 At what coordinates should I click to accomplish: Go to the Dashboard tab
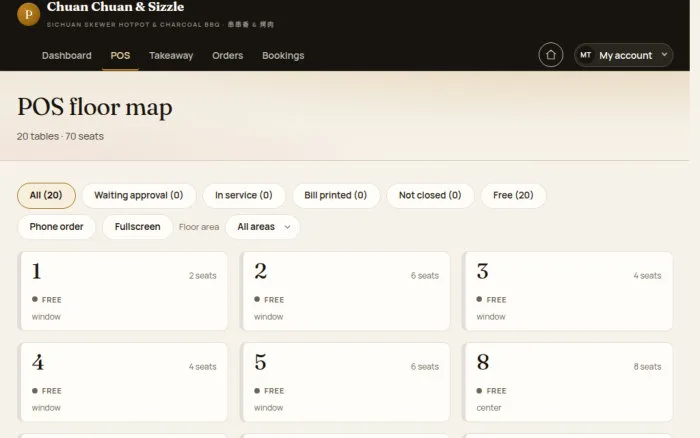[67, 55]
